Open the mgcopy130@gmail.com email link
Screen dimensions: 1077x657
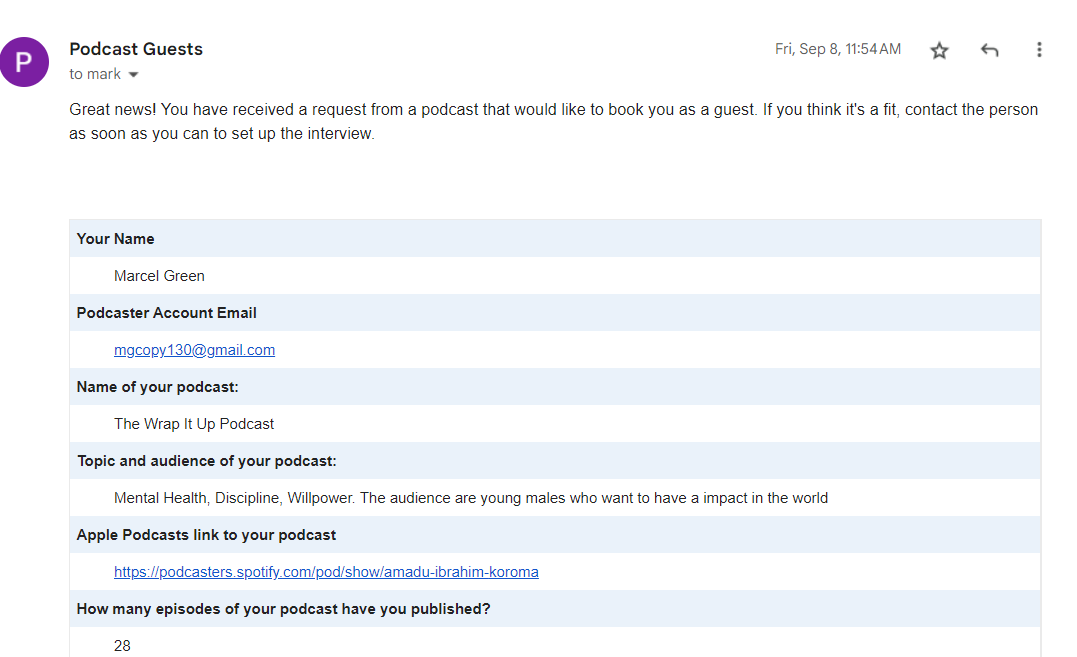click(x=194, y=350)
